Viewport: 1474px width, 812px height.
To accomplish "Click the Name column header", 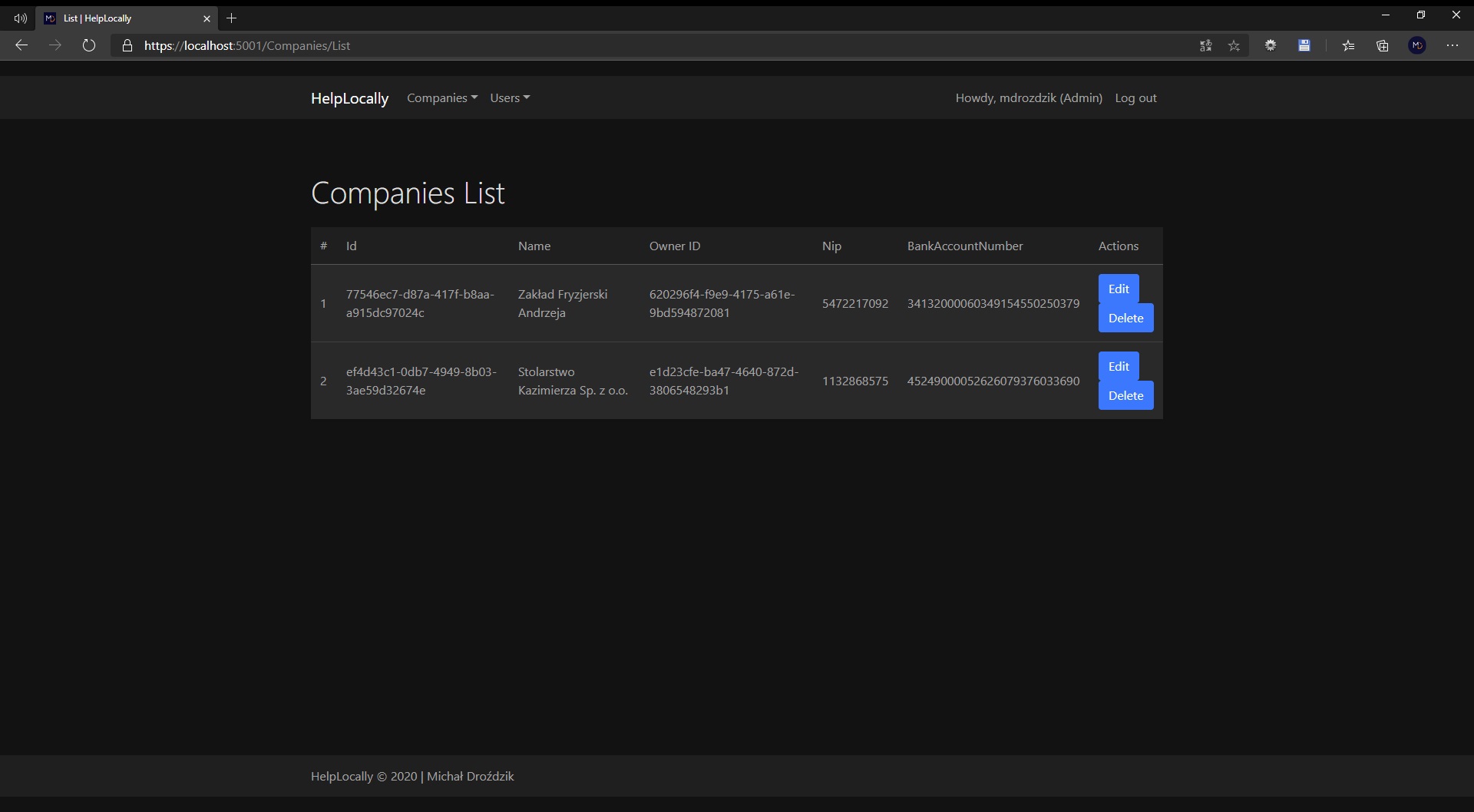I will coord(534,246).
